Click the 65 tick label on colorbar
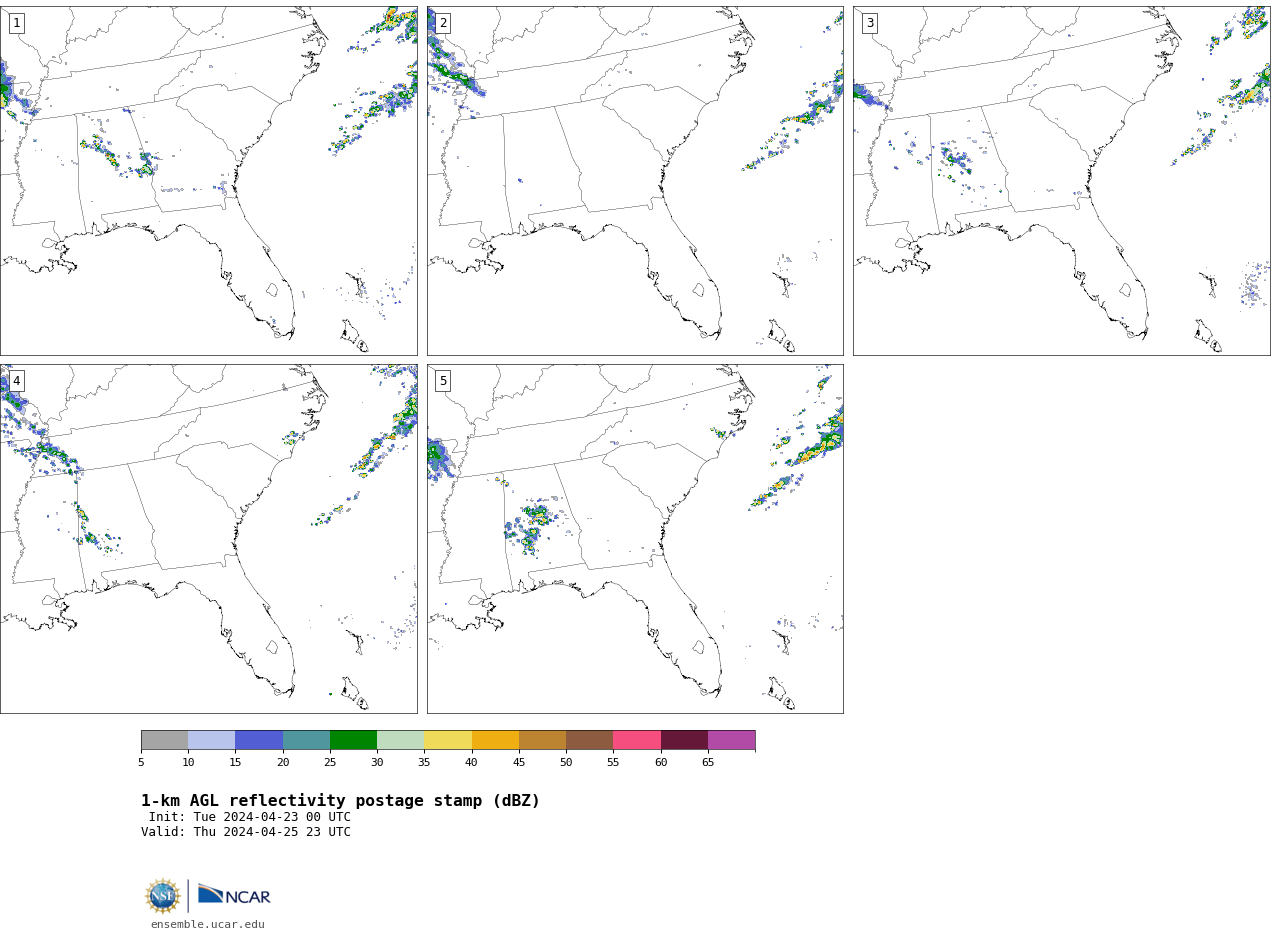Screen dimensions: 1280x936 [708, 763]
